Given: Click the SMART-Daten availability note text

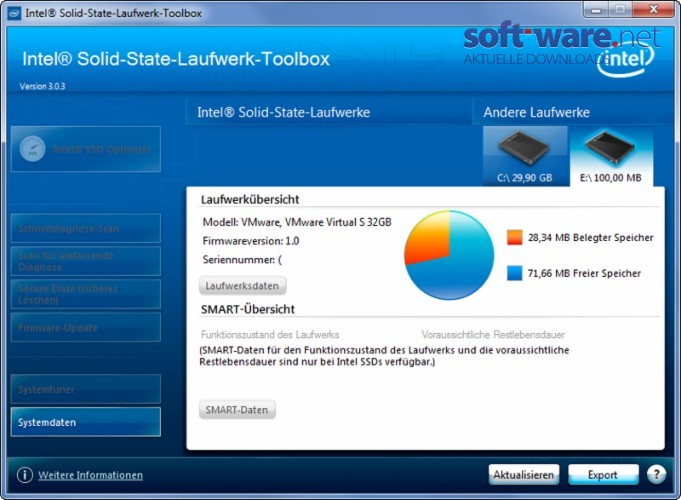Looking at the screenshot, I should click(x=384, y=356).
